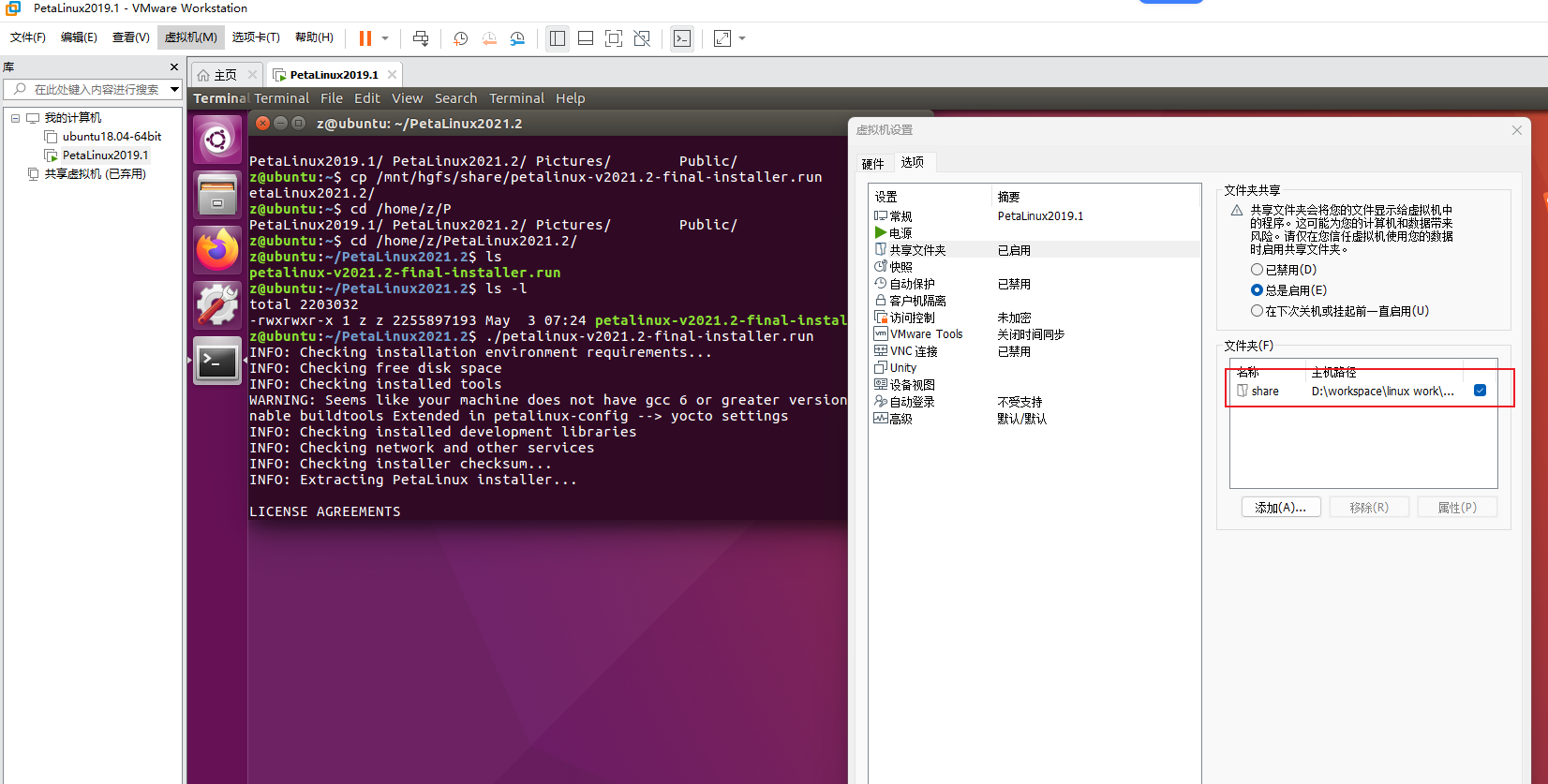Open the library search filter dropdown
Screen dimensions: 1548x784
point(174,90)
